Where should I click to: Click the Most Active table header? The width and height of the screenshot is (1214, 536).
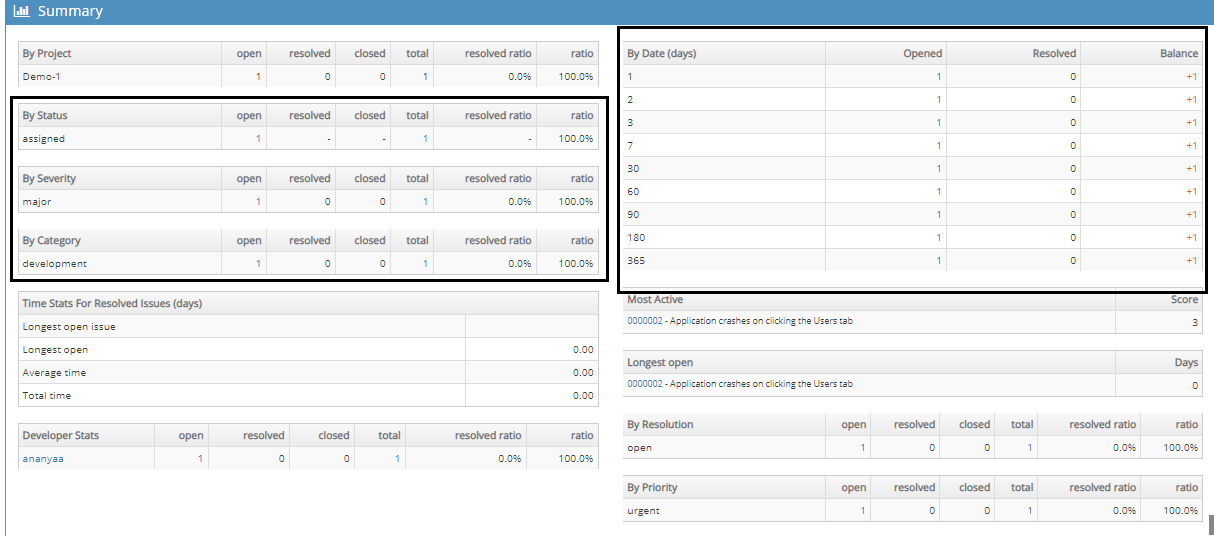coord(655,299)
